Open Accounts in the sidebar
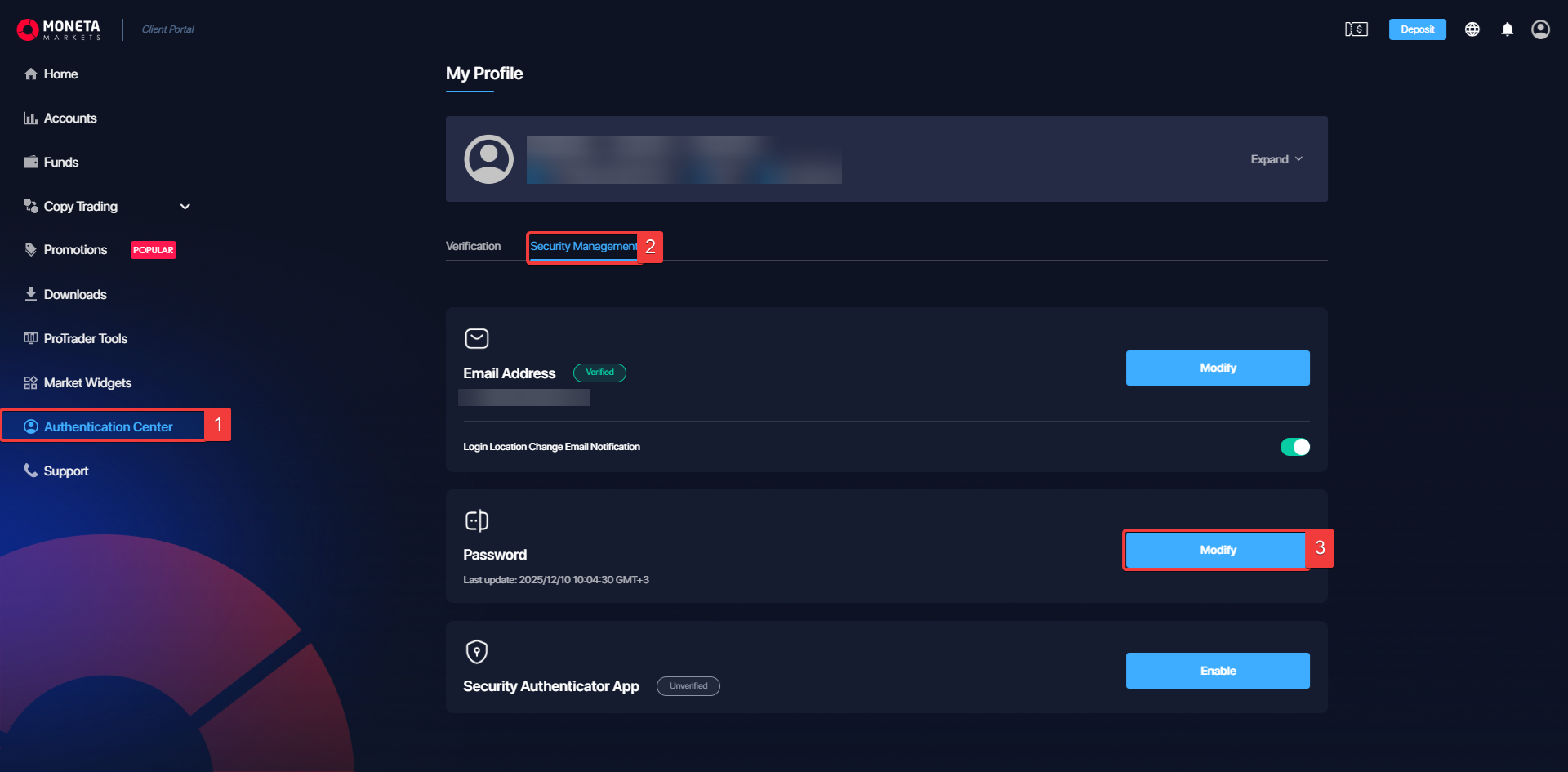1568x772 pixels. tap(70, 118)
